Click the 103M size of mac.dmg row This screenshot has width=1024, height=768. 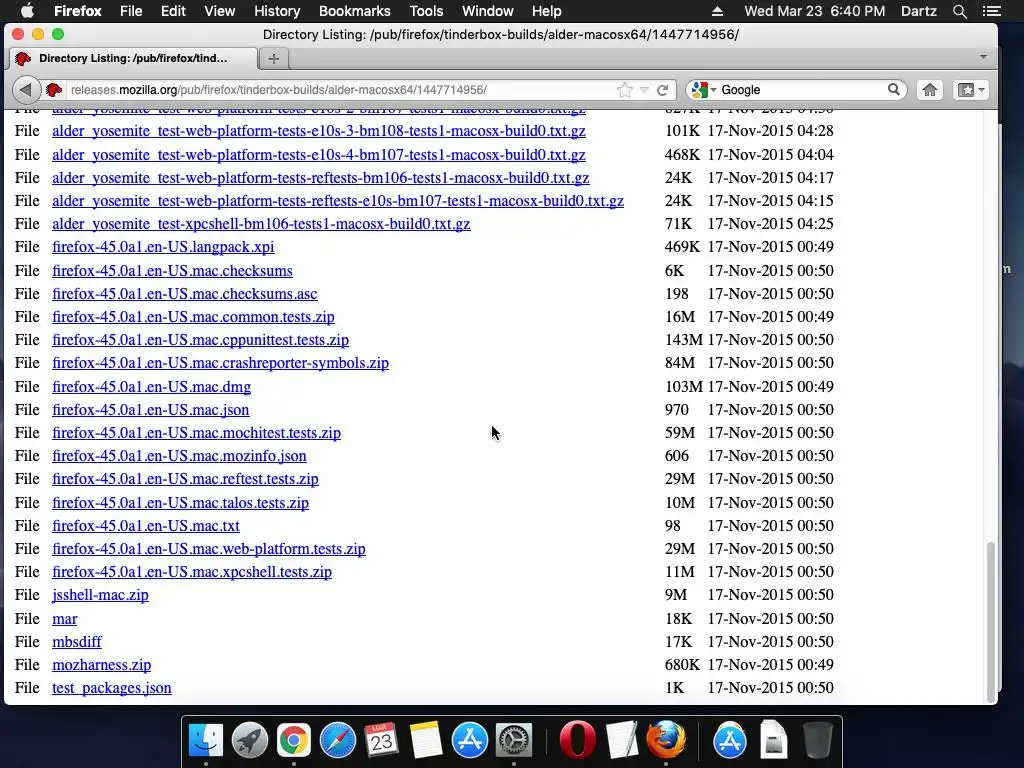pos(683,387)
